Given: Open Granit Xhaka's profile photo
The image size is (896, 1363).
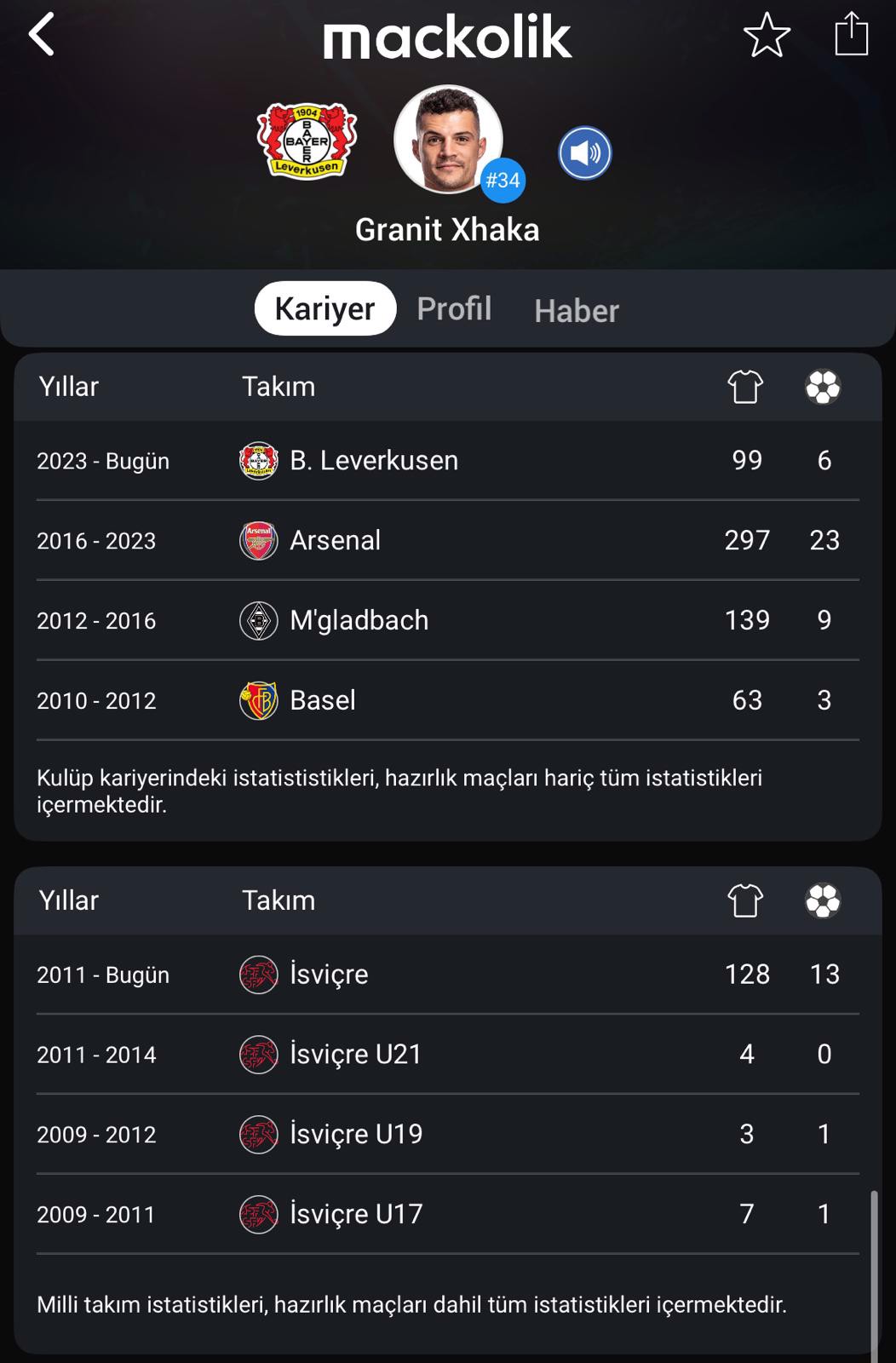Looking at the screenshot, I should 448,139.
